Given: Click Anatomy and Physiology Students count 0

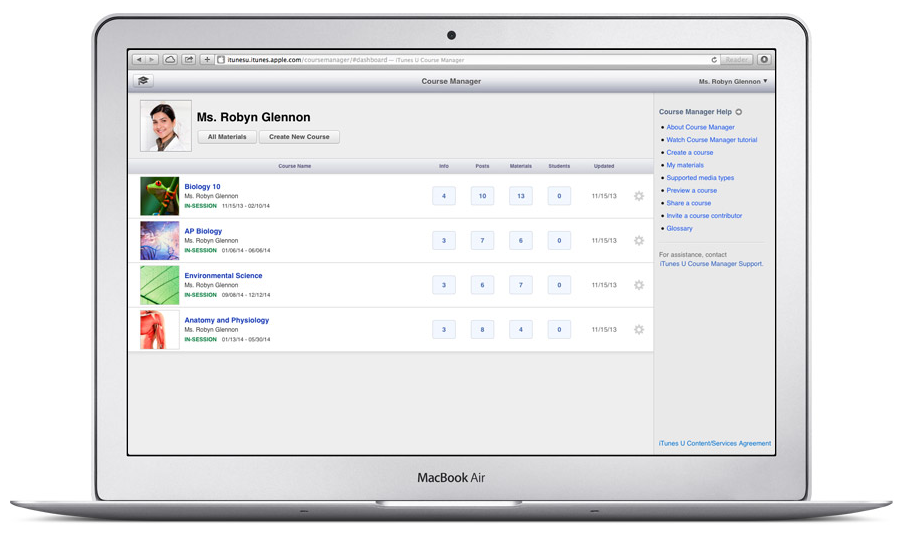Looking at the screenshot, I should 559,330.
